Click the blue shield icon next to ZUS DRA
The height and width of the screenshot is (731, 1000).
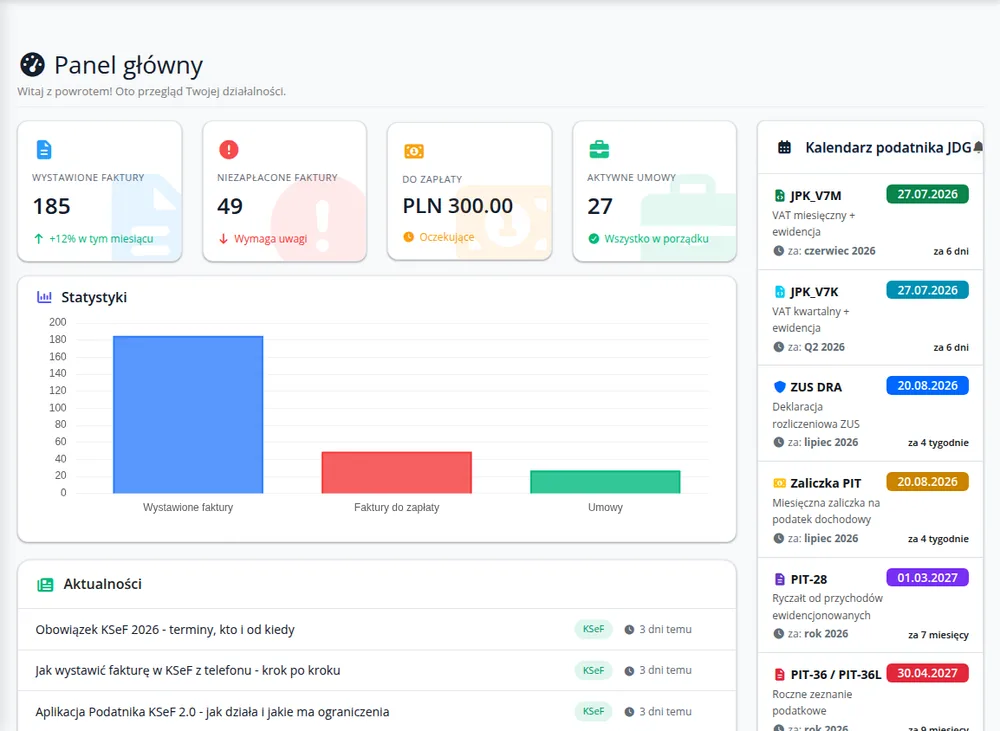(779, 387)
